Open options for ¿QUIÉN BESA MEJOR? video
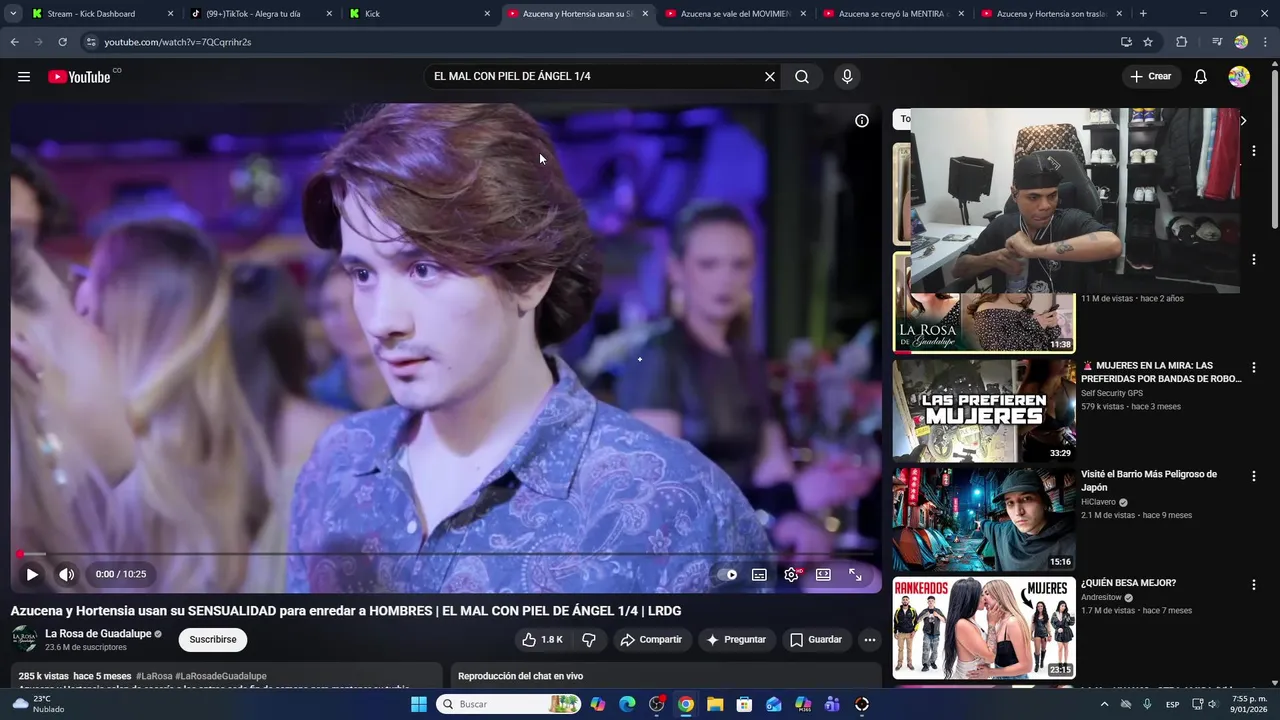 pos(1254,585)
